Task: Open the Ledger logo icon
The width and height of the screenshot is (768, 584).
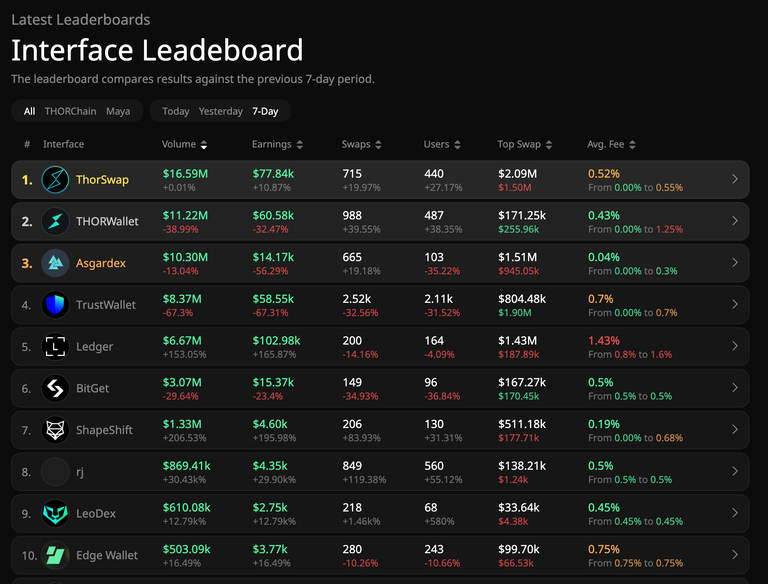Action: (x=55, y=346)
